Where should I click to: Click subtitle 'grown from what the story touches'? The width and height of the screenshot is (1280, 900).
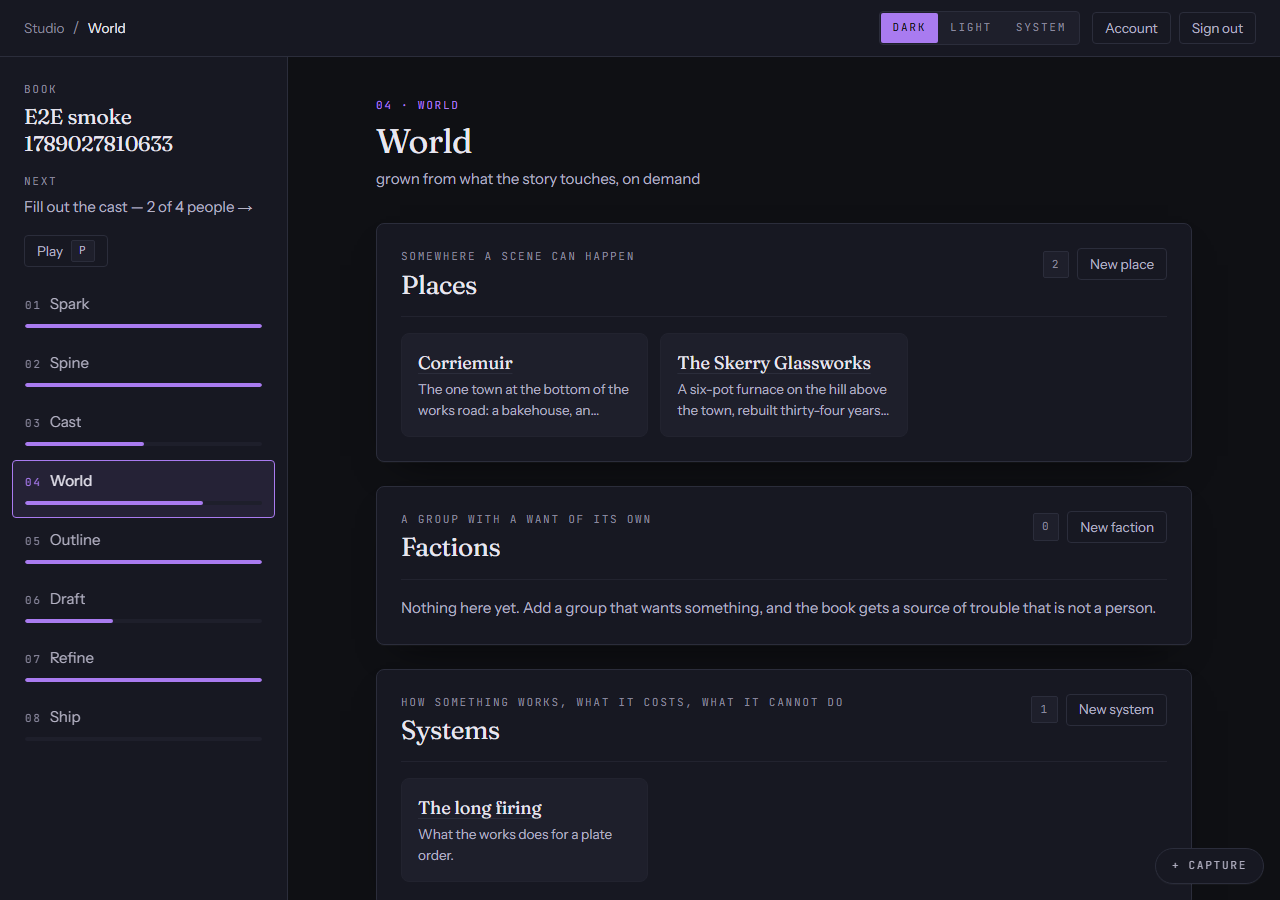538,179
